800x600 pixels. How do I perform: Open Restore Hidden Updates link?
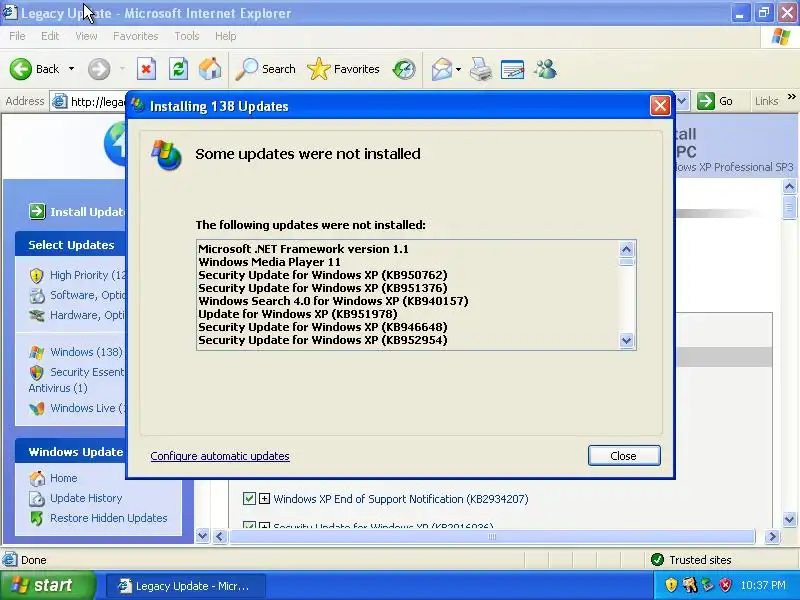pyautogui.click(x=109, y=518)
